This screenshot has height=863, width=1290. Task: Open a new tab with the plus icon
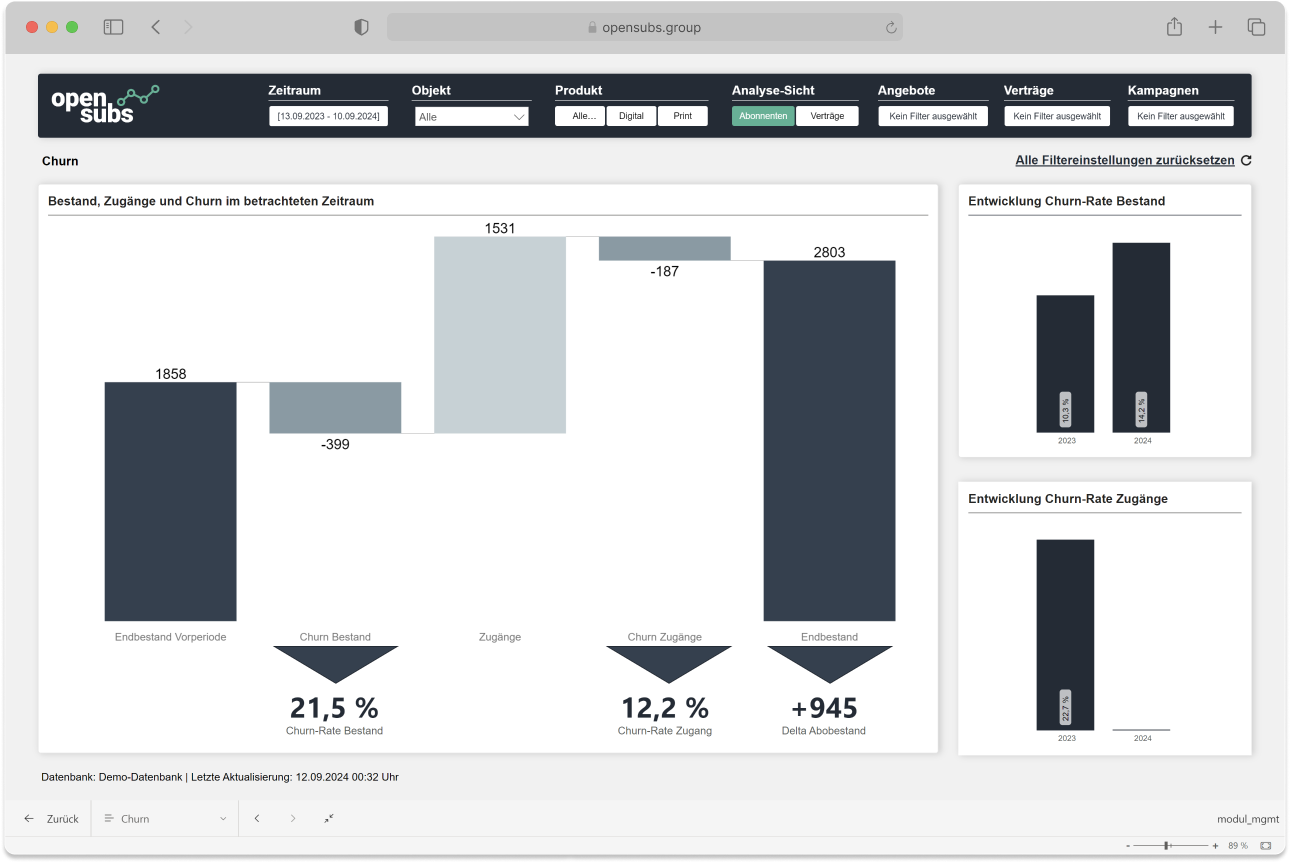[1215, 28]
